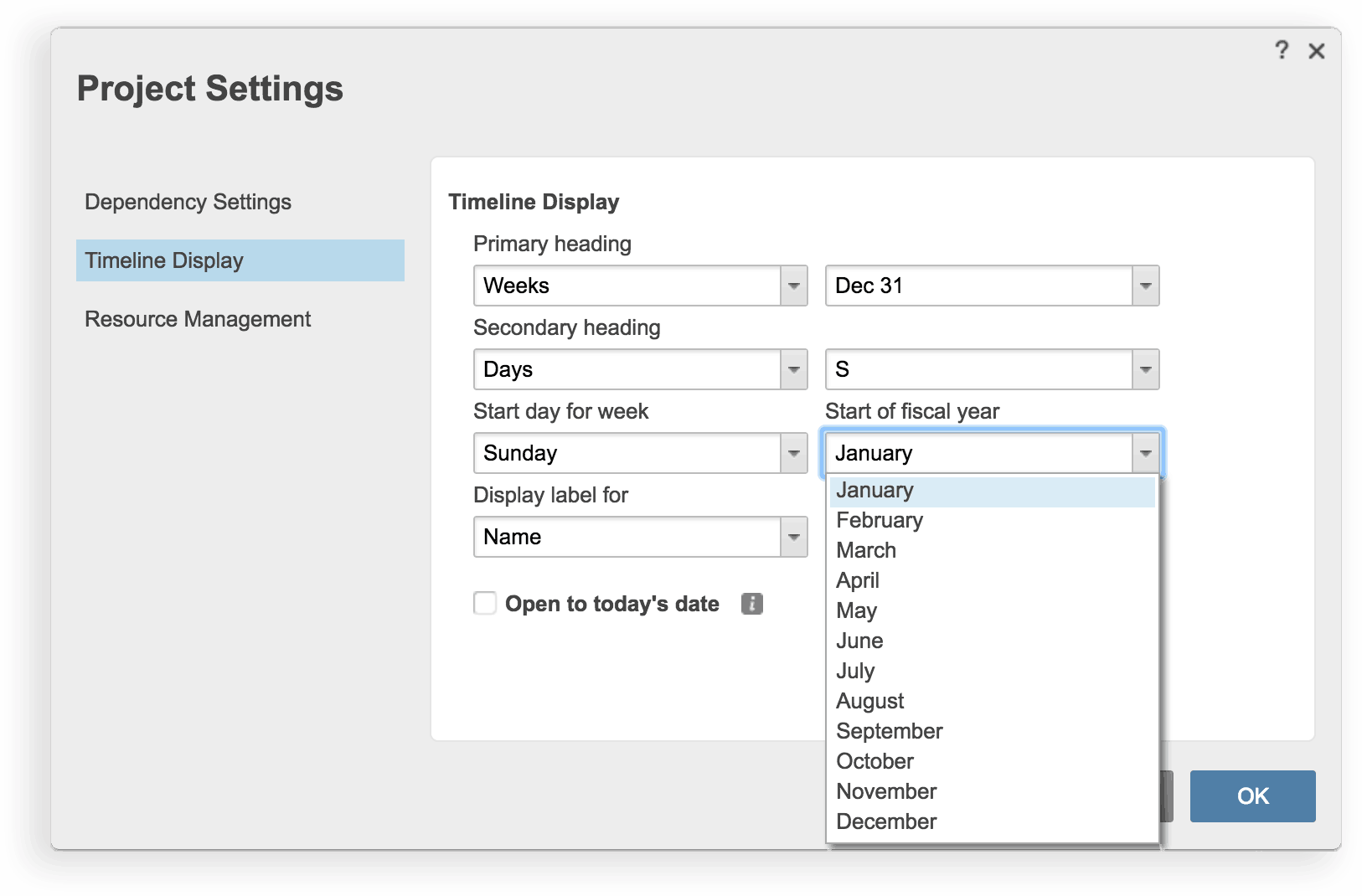Switch to Resource Management section
Screen dimensions: 1362x896
coord(198,319)
